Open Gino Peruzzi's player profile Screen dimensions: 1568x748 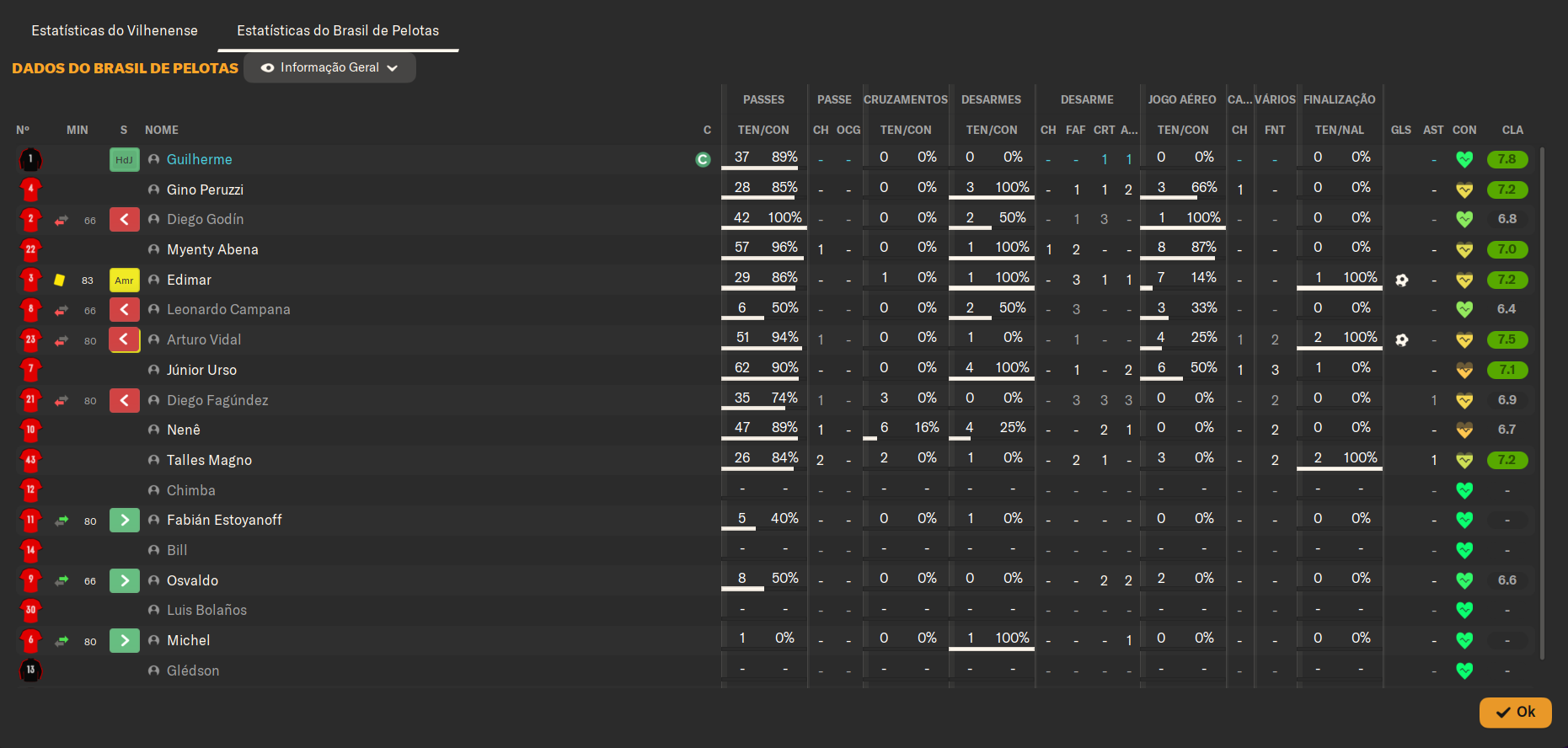coord(205,190)
